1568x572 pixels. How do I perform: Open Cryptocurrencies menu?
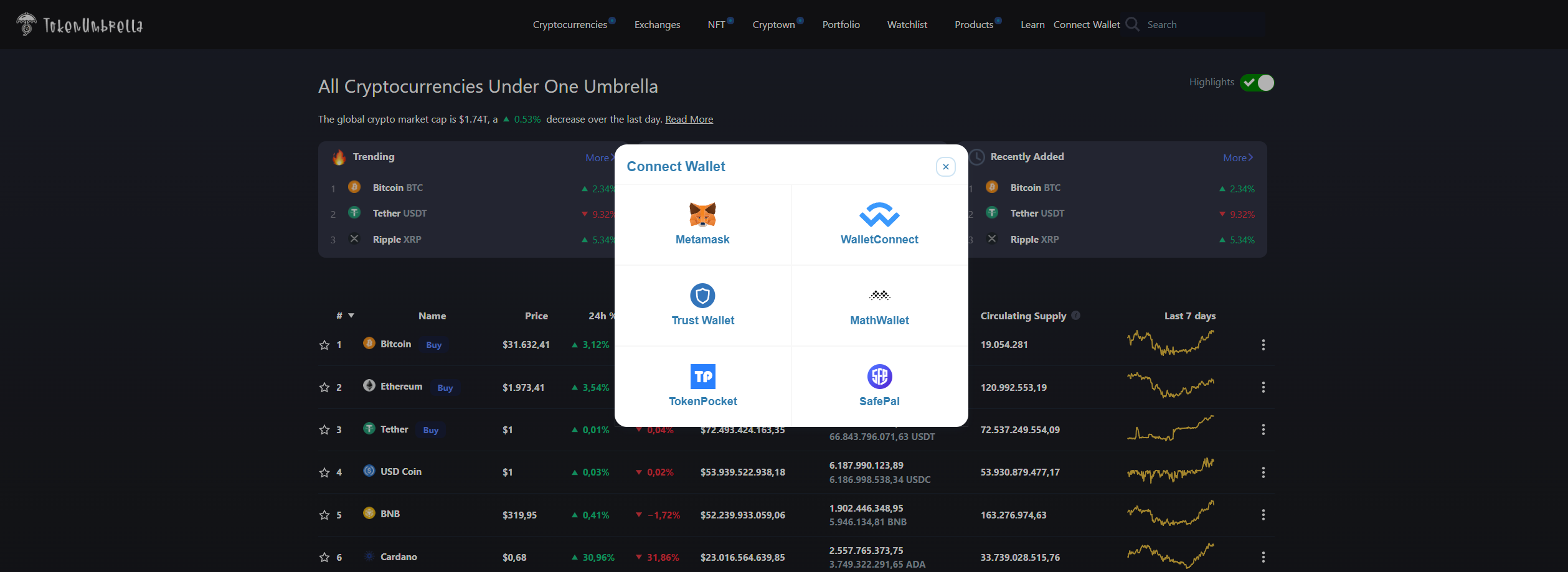click(570, 25)
